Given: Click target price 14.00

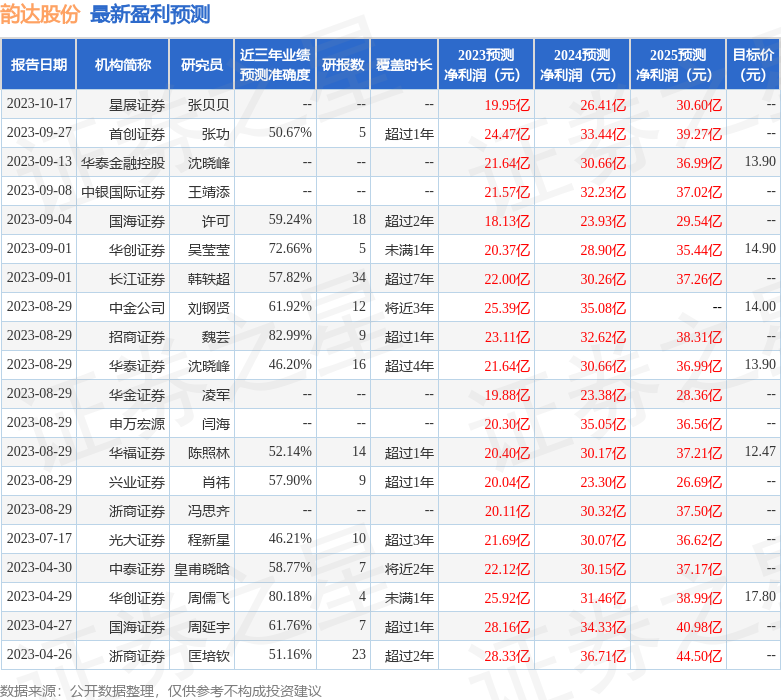Looking at the screenshot, I should tap(760, 306).
